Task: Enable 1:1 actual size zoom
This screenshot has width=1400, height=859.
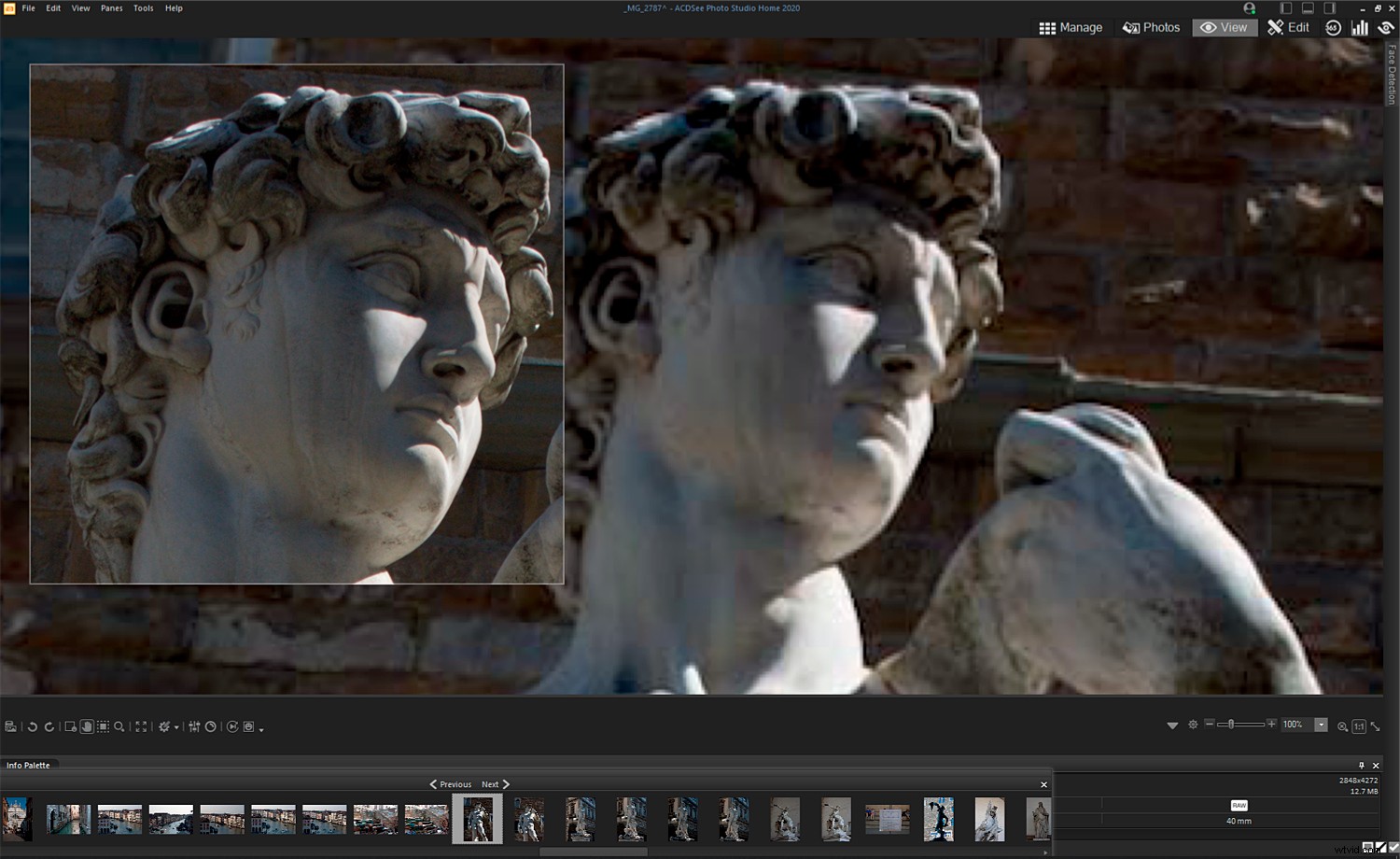Action: click(1359, 725)
